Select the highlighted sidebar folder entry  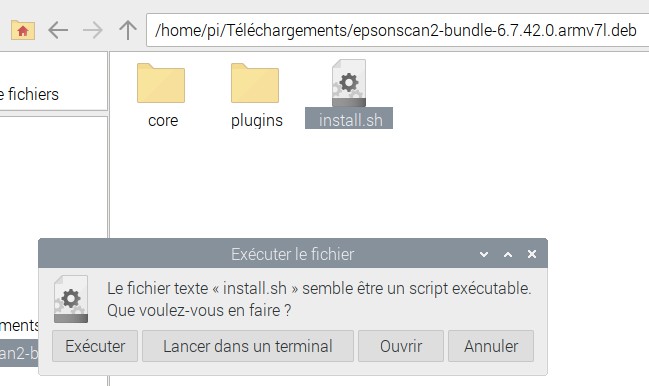[19, 353]
